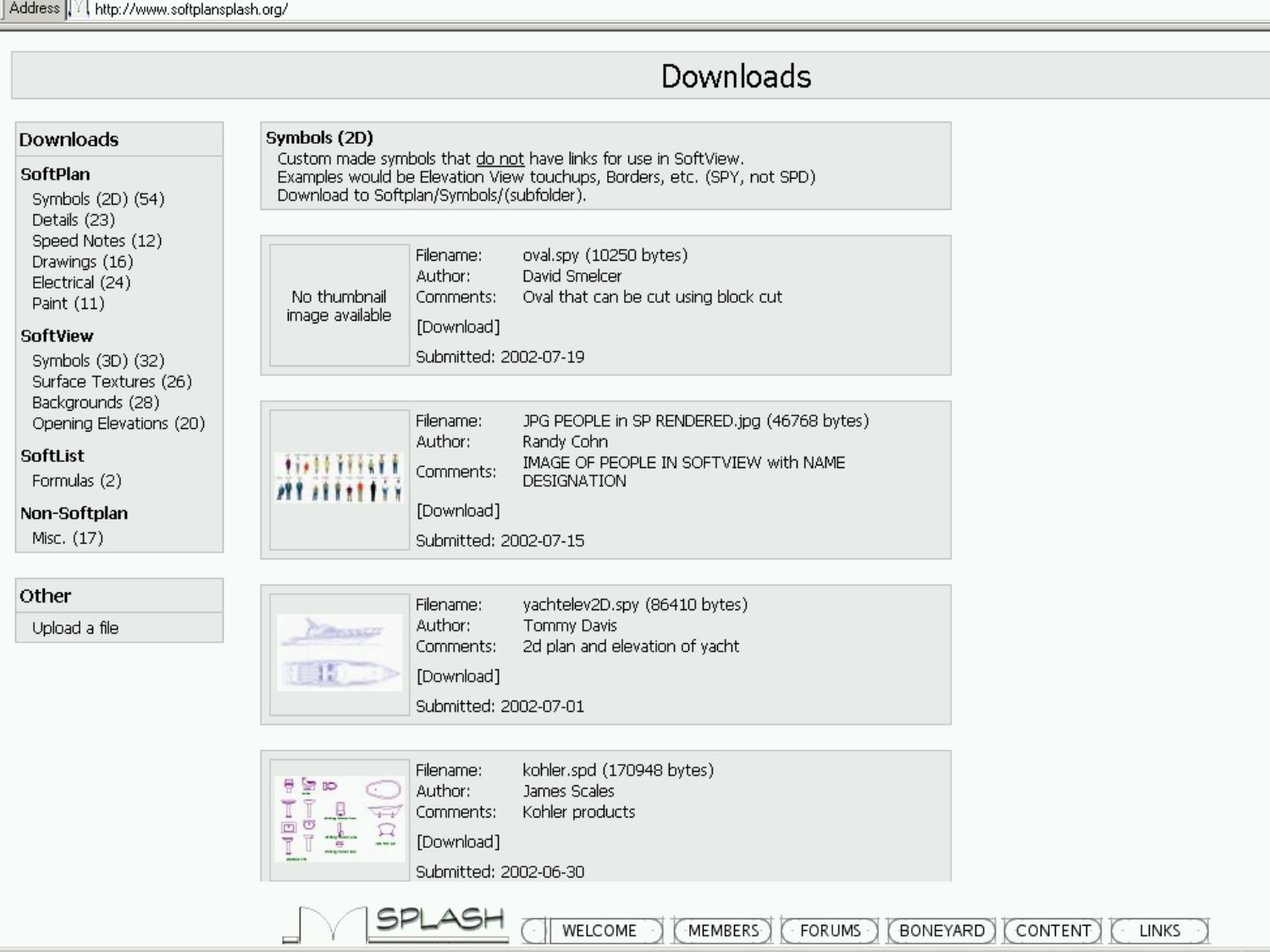Download the kohler.spd file
This screenshot has width=1270, height=952.
pyautogui.click(x=458, y=842)
